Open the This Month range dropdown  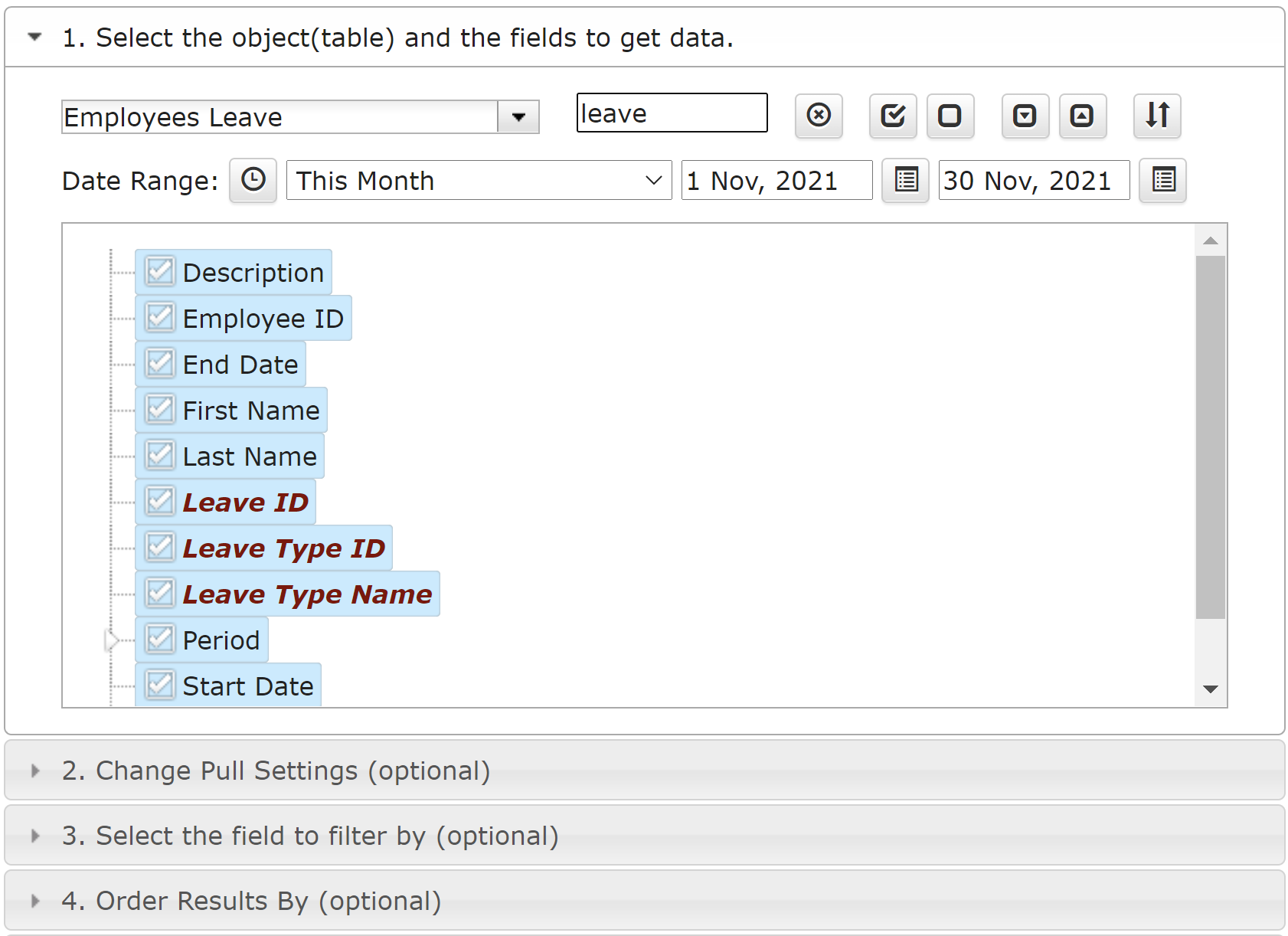(479, 181)
